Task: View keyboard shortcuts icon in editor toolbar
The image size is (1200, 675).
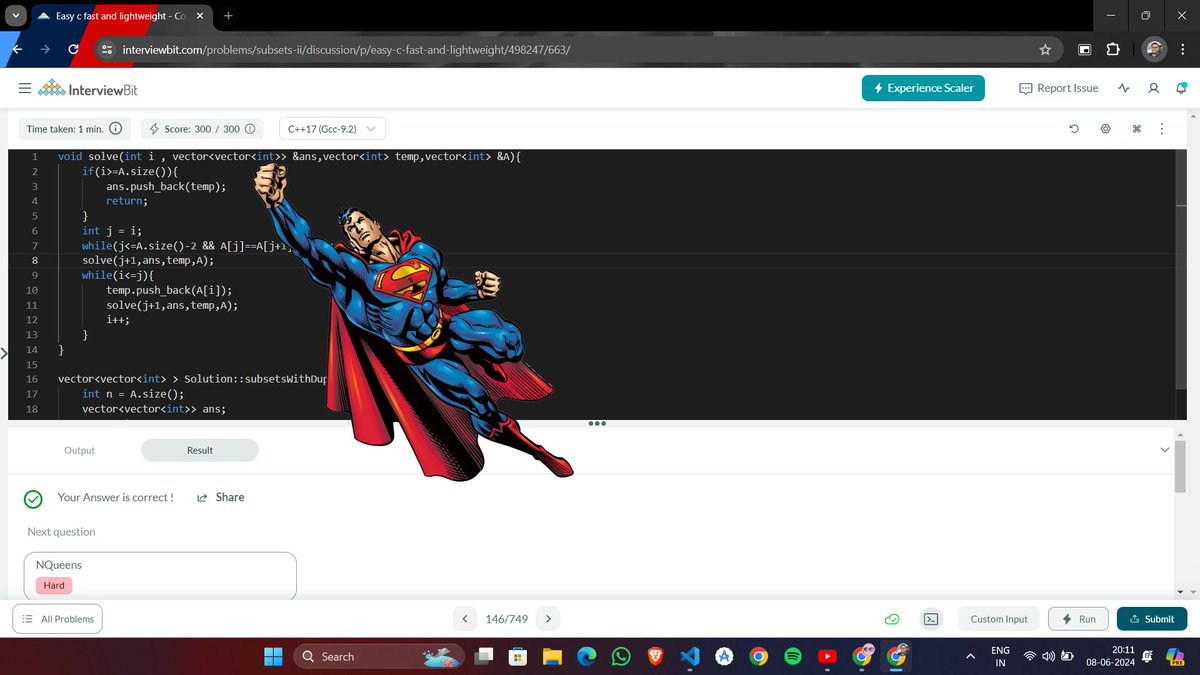Action: click(x=1136, y=129)
